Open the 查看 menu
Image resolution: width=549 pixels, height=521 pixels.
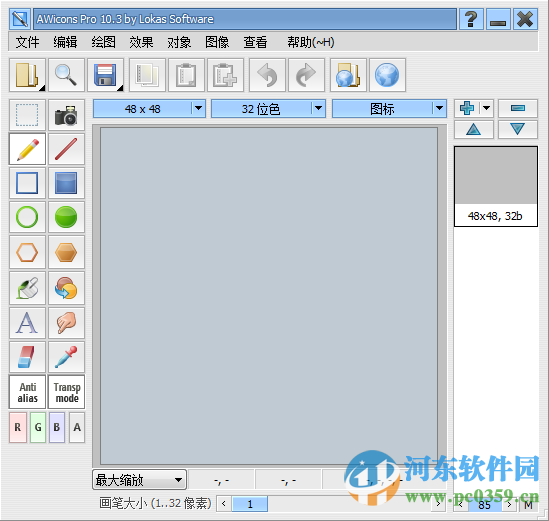pyautogui.click(x=255, y=42)
